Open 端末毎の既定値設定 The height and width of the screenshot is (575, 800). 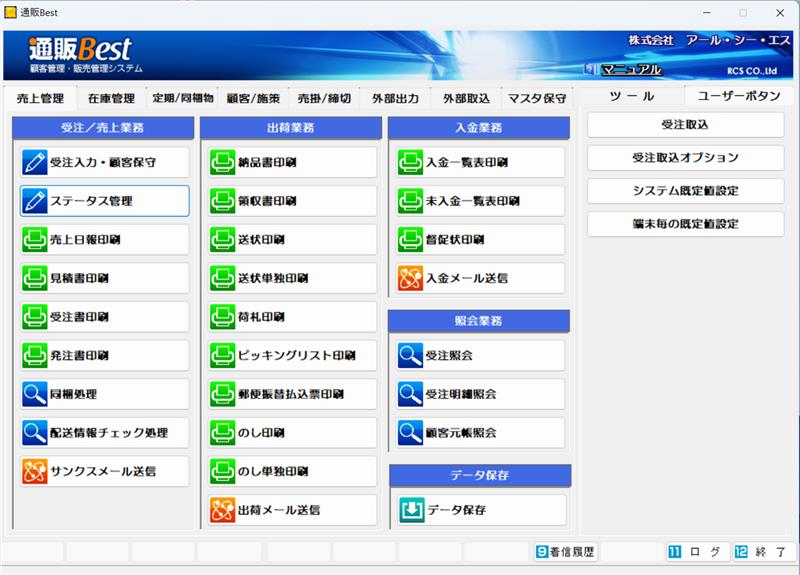pos(685,224)
